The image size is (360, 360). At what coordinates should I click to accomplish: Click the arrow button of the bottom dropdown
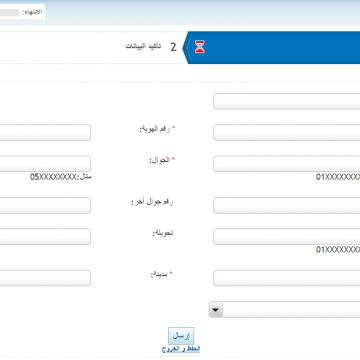click(x=216, y=310)
